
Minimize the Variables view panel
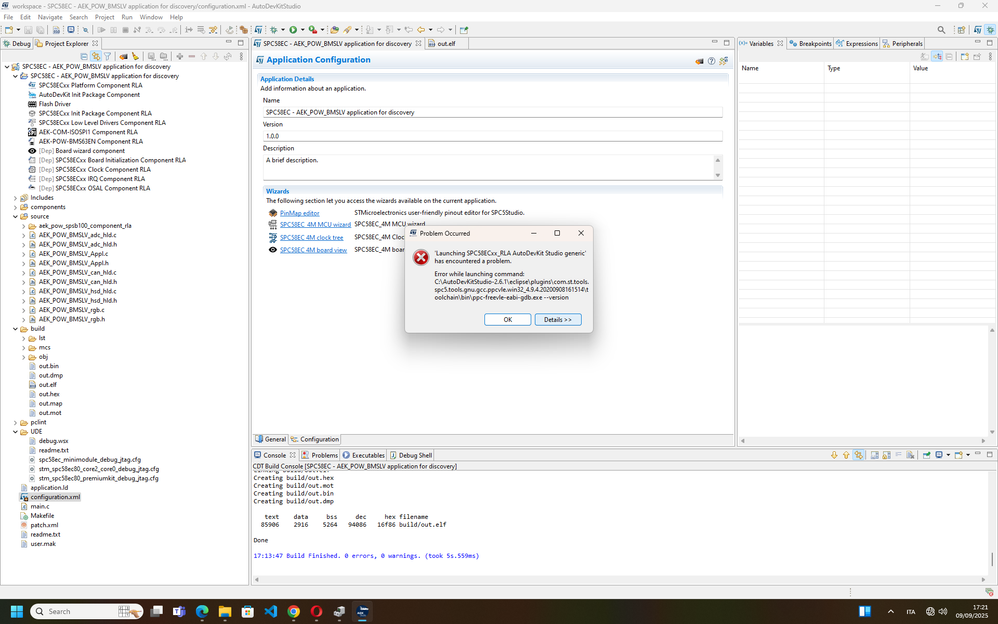click(978, 43)
